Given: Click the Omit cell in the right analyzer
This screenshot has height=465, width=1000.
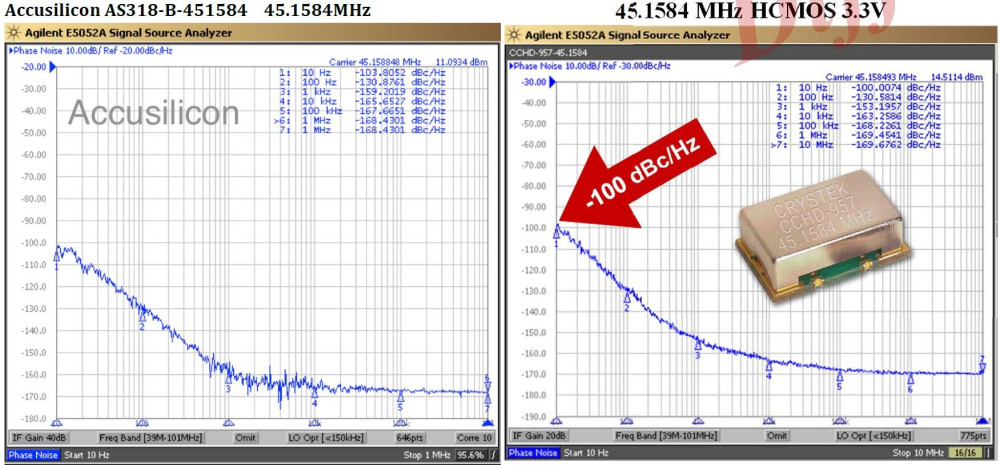Looking at the screenshot, I should tap(777, 435).
